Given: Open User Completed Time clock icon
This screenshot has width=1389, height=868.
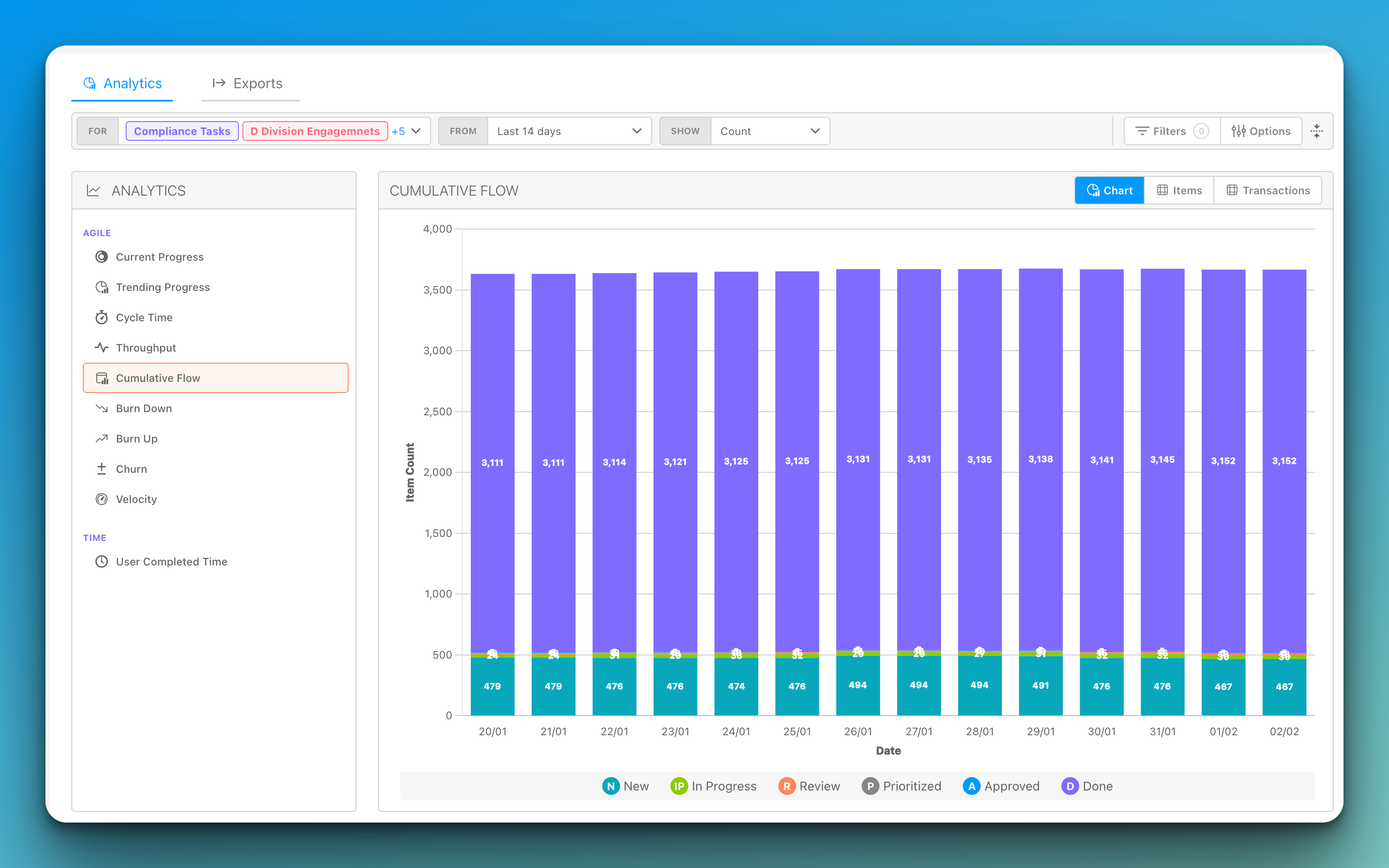Looking at the screenshot, I should coord(102,561).
